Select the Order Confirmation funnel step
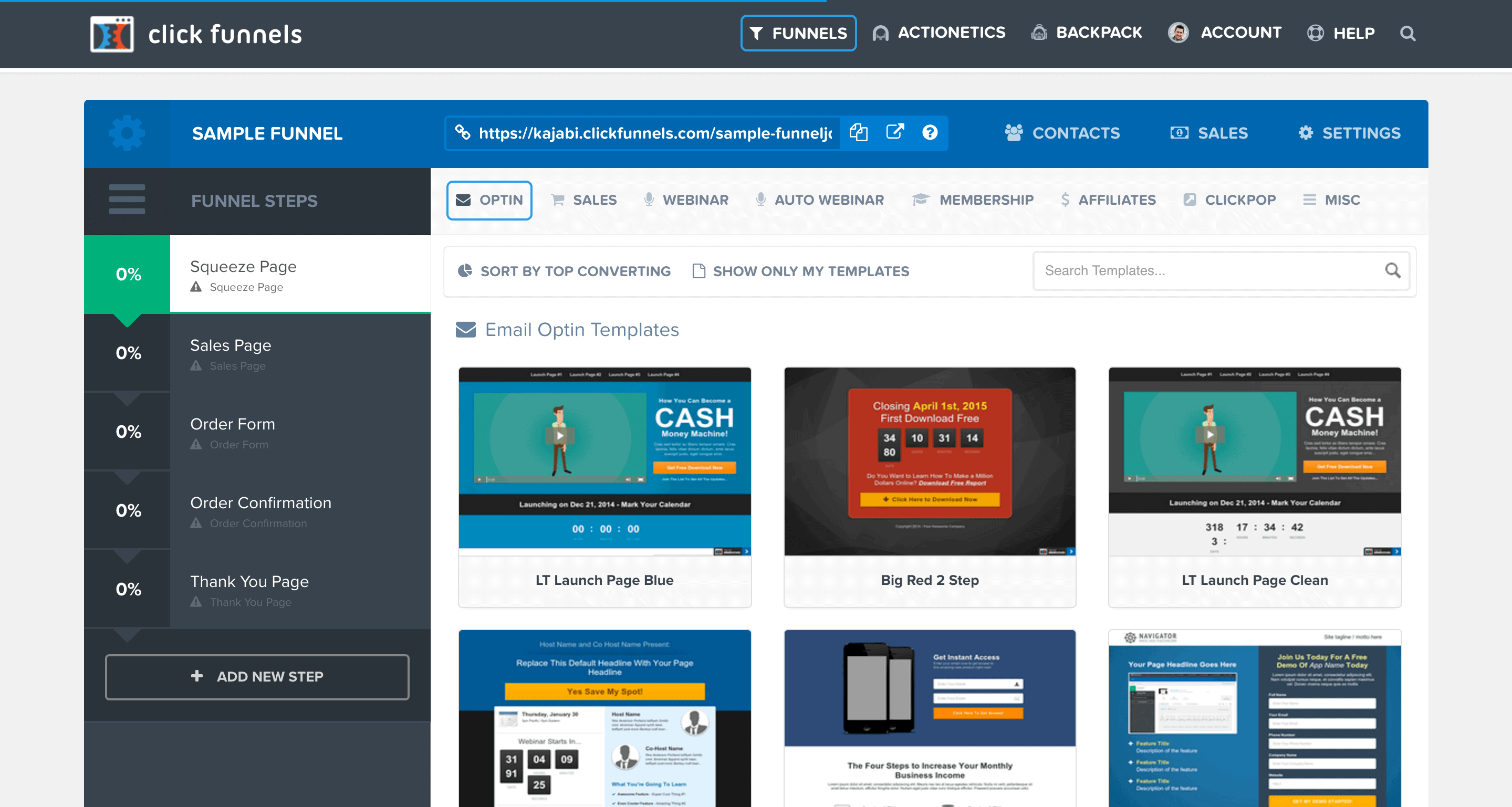Viewport: 1512px width, 807px height. (x=257, y=510)
